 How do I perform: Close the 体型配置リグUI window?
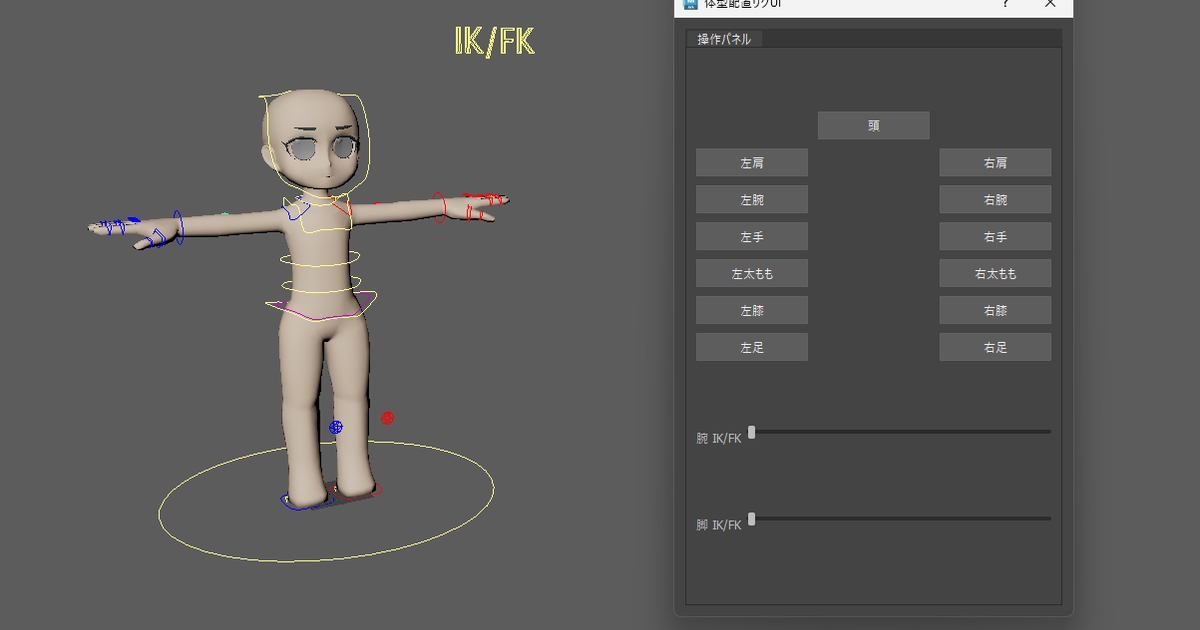pyautogui.click(x=1050, y=4)
